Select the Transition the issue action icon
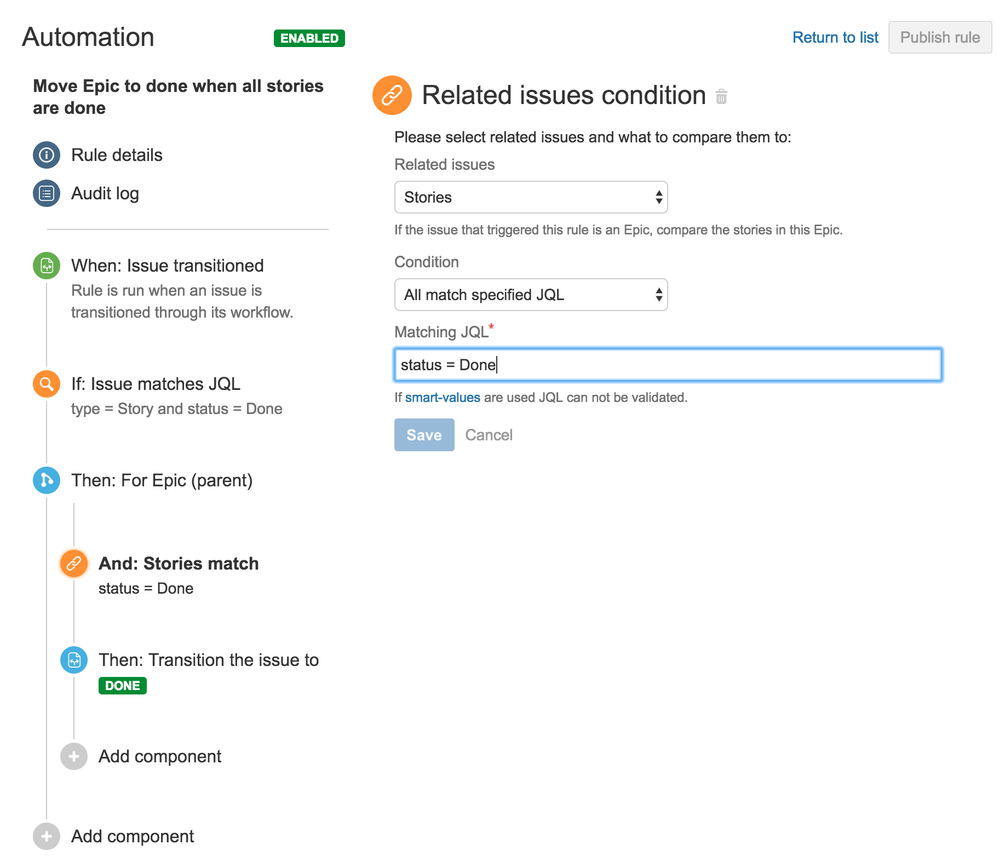 pyautogui.click(x=73, y=660)
